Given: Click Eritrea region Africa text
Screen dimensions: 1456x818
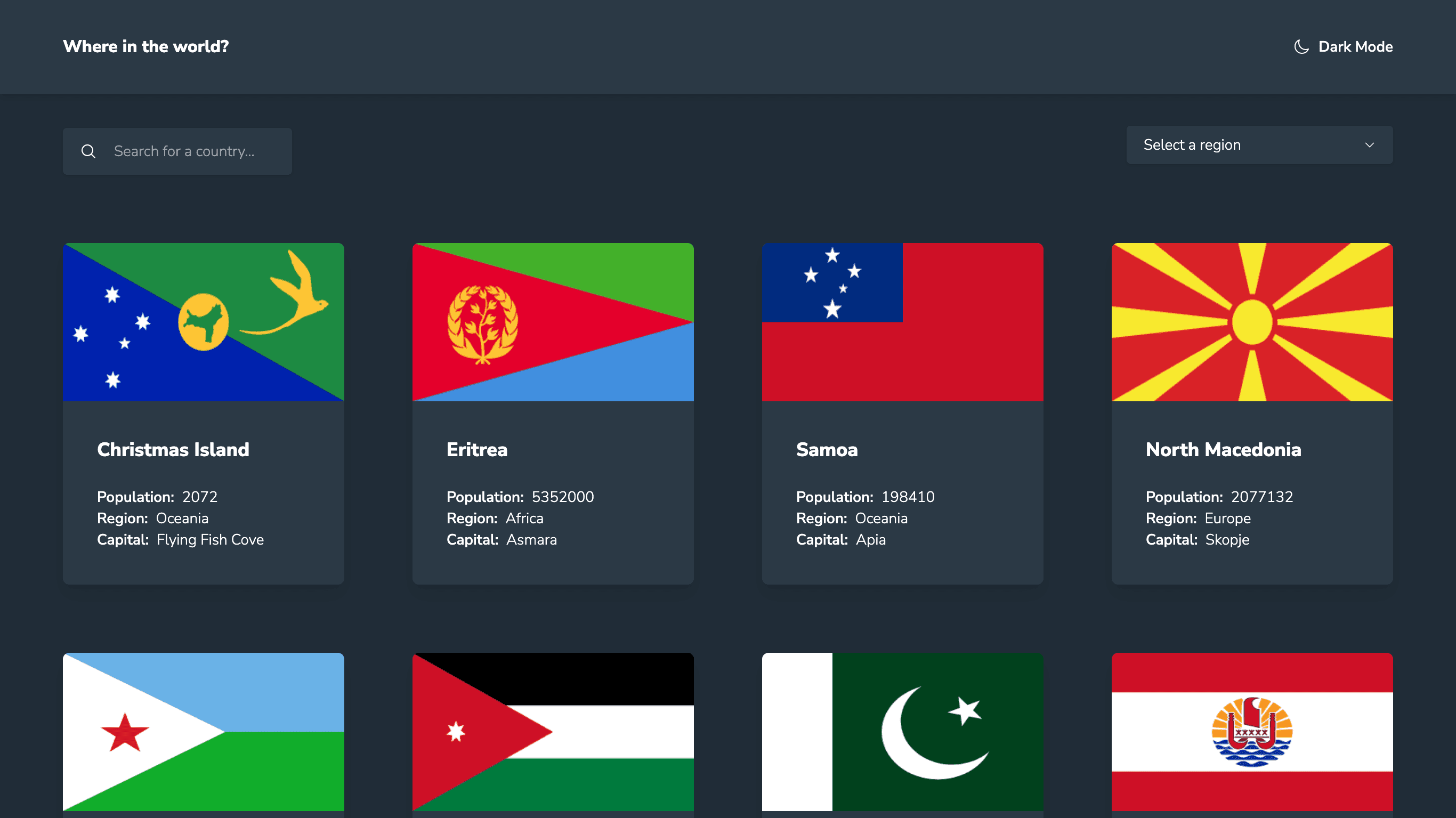Looking at the screenshot, I should tap(524, 518).
